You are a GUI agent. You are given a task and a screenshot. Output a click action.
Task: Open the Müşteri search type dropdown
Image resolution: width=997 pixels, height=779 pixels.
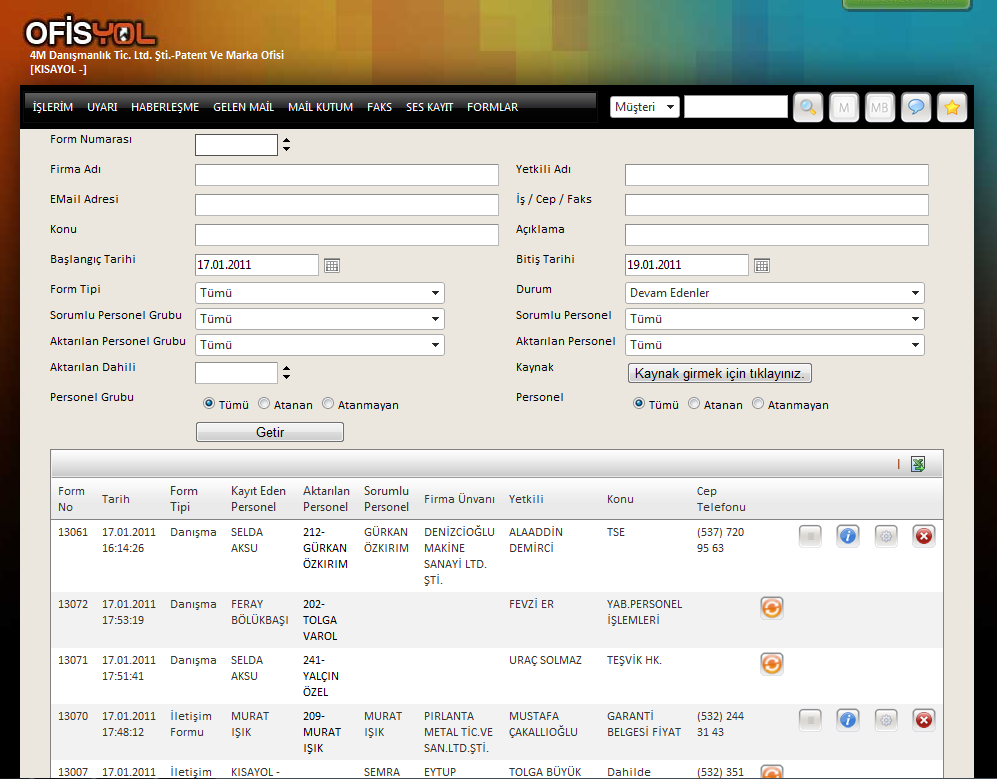tap(645, 107)
